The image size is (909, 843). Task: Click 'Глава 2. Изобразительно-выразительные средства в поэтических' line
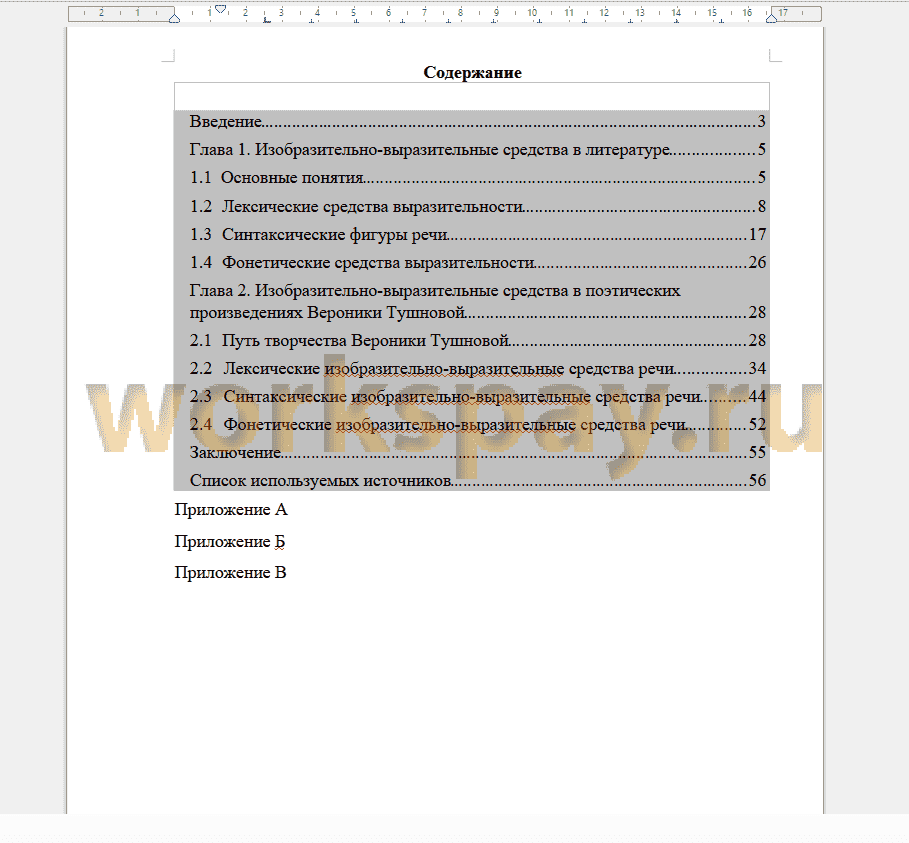(435, 290)
